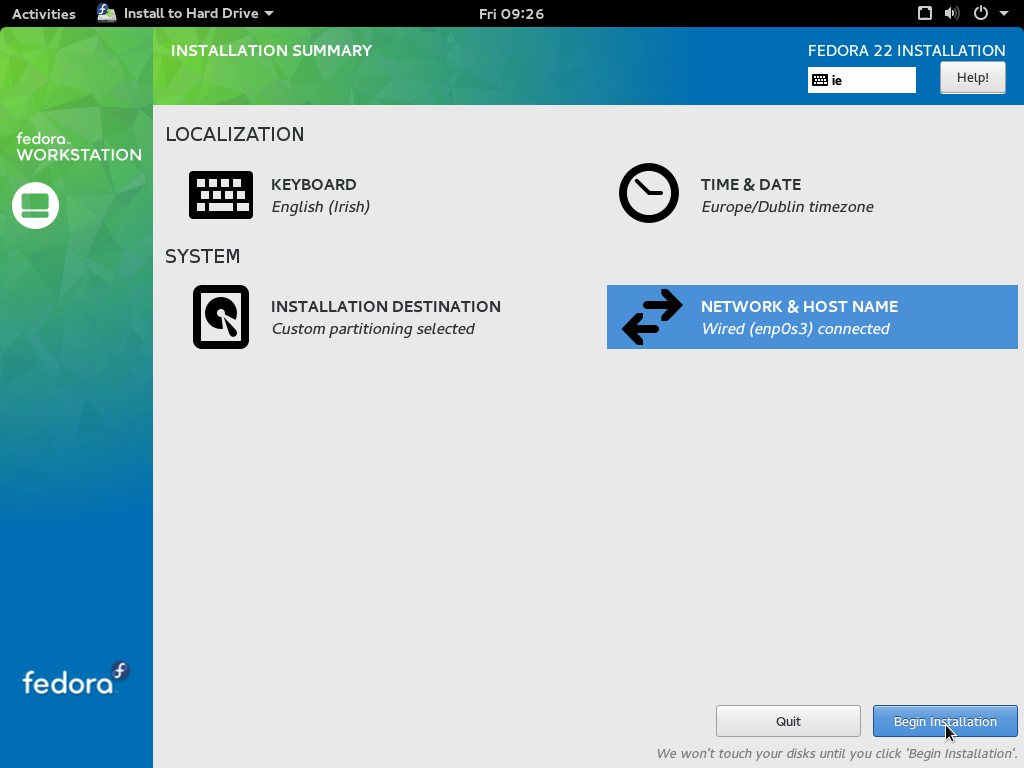Click the fedora logo at bottom of sidebar

[x=76, y=679]
